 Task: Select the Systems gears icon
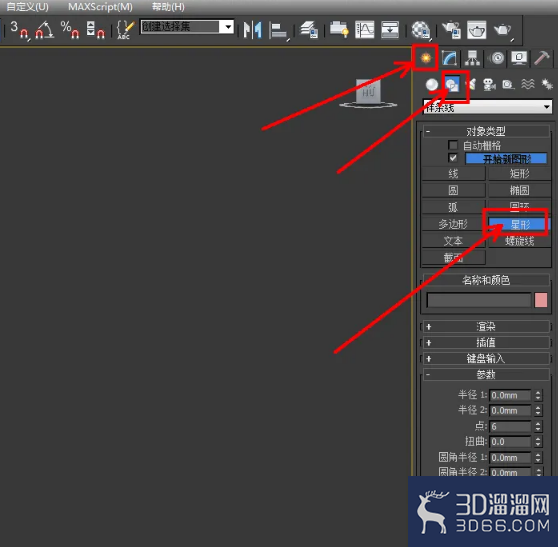(x=547, y=85)
